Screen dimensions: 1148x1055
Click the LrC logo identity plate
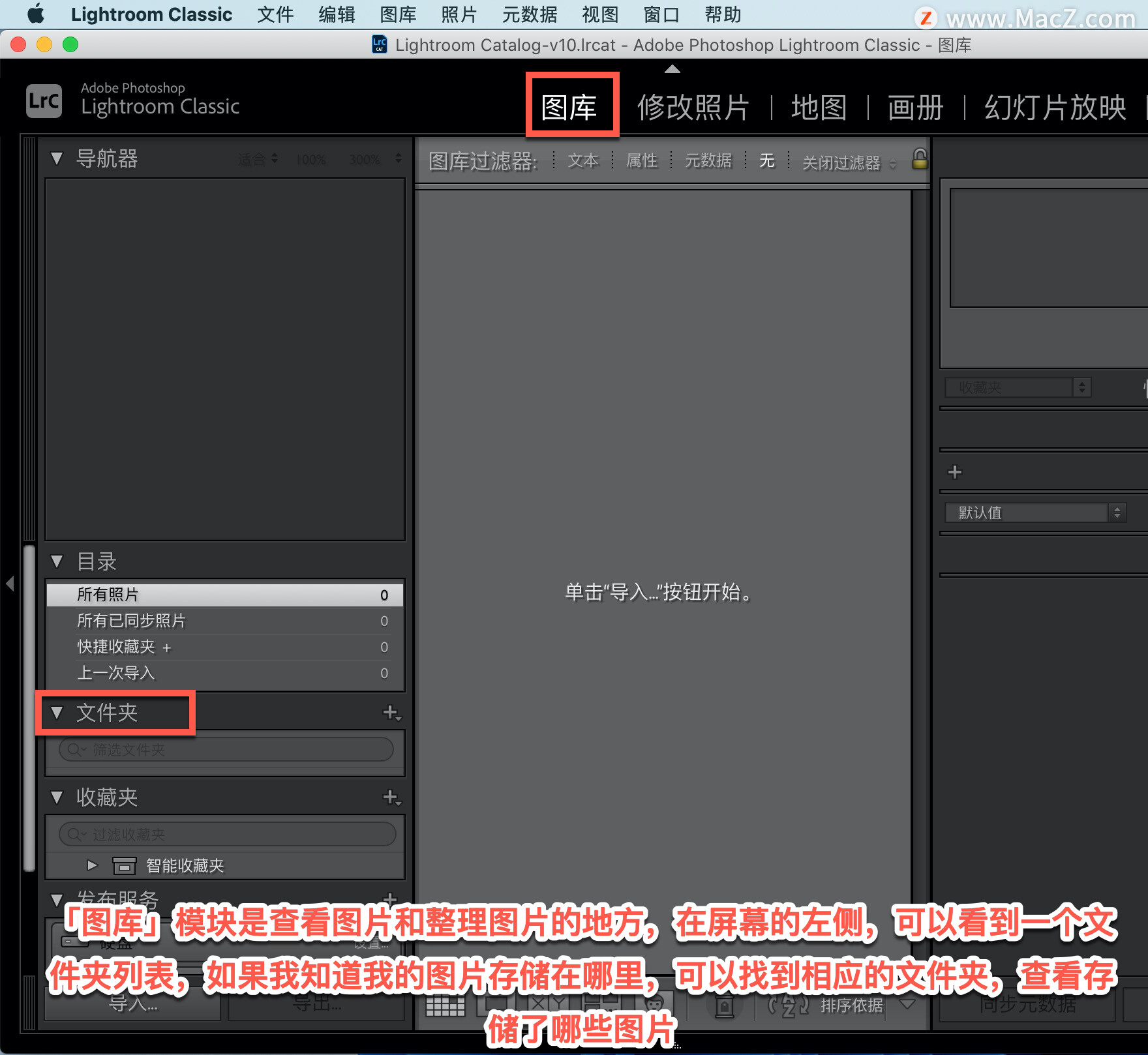tap(44, 101)
